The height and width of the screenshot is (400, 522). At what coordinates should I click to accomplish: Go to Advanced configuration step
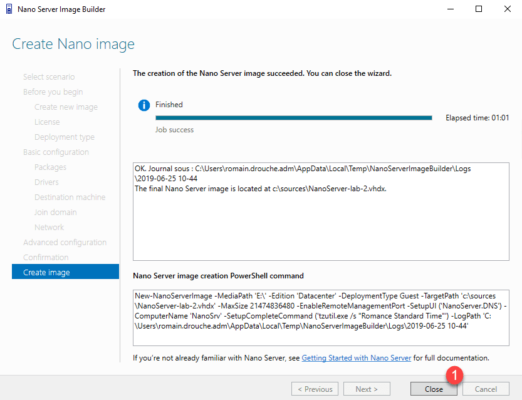click(x=65, y=242)
